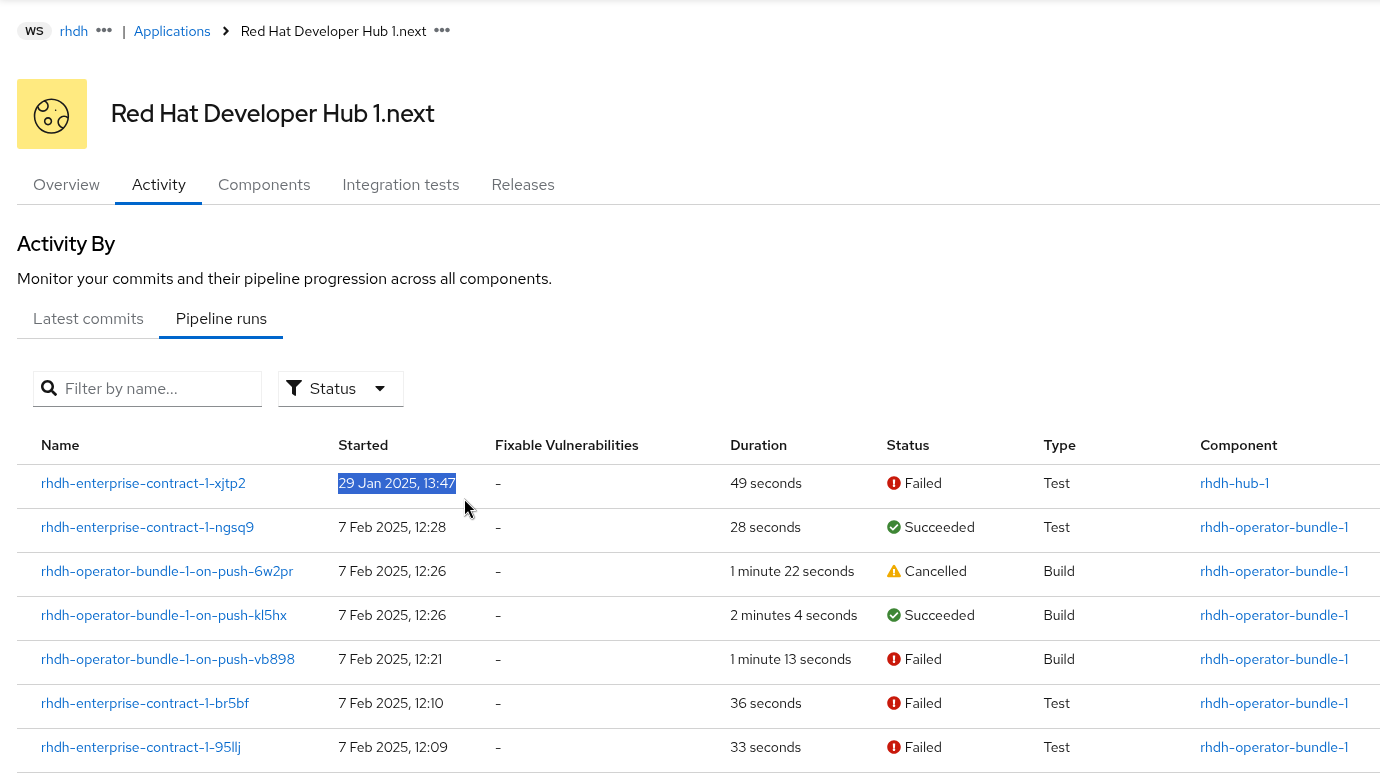Click the green Succeeded icon for ngsq9 run
The height and width of the screenshot is (773, 1380).
pyautogui.click(x=893, y=527)
